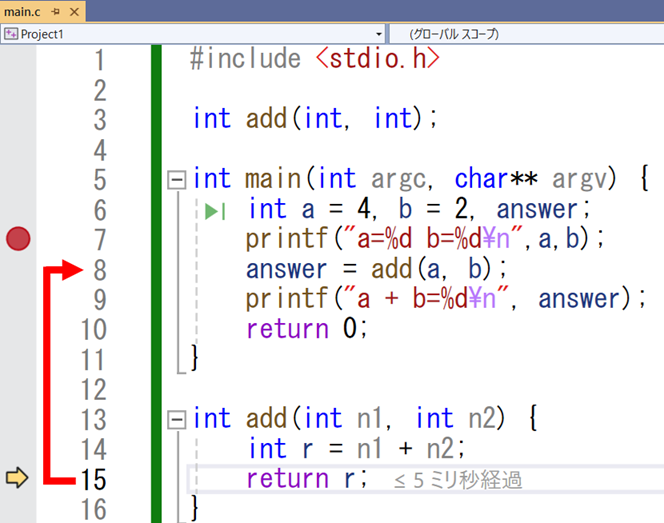Image resolution: width=664 pixels, height=523 pixels.
Task: Click the yellow current-statement arrow at line 15
Action: [18, 479]
